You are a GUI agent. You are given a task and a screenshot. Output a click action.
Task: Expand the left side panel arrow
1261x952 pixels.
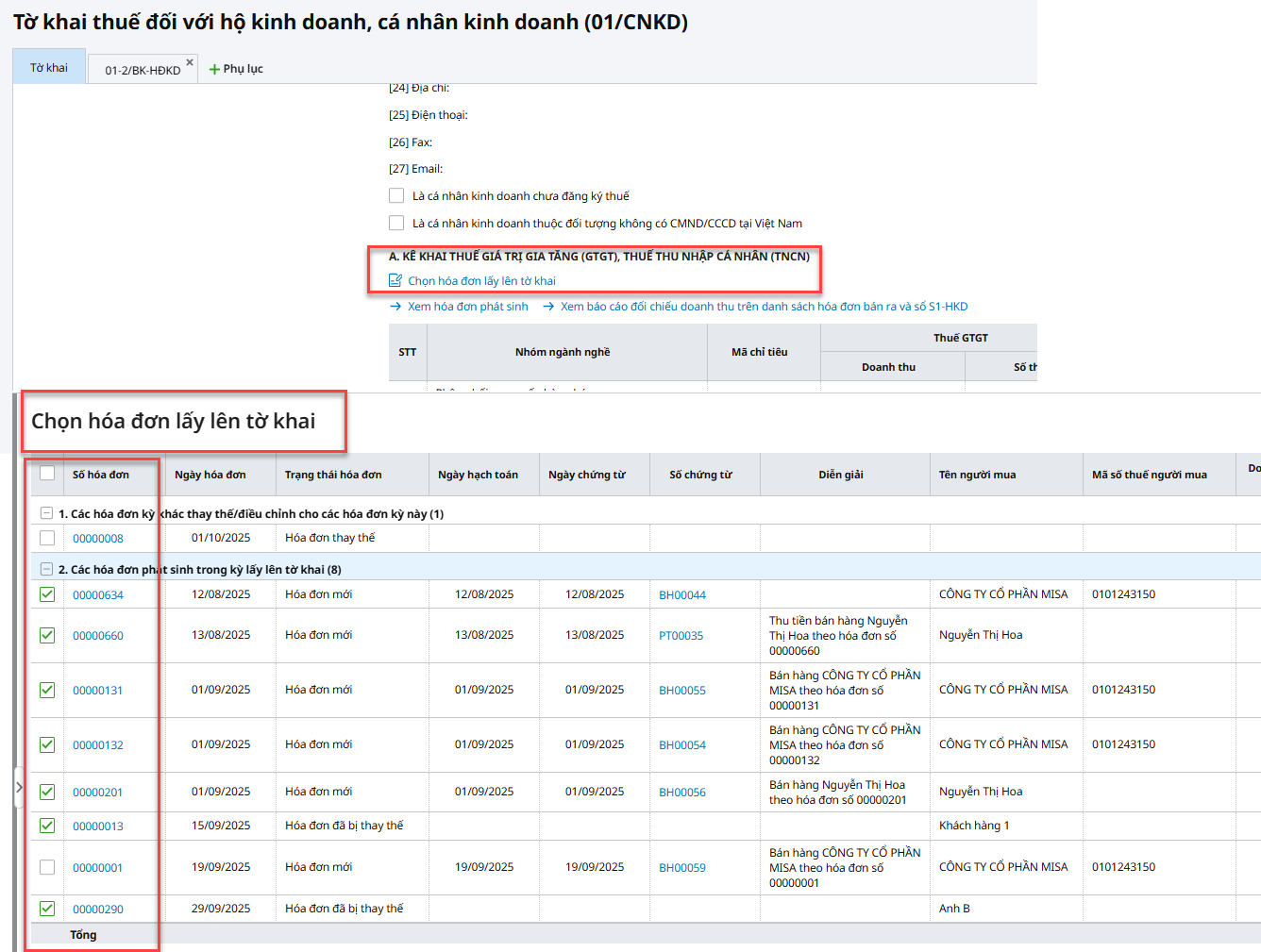[18, 787]
